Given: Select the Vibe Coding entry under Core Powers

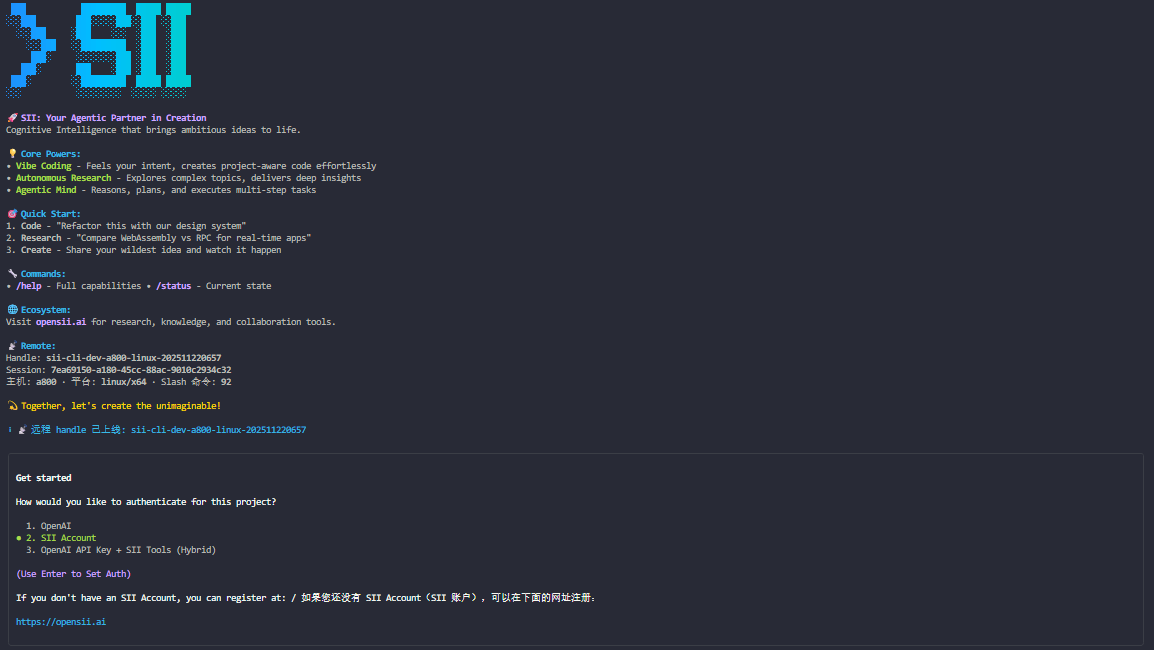Looking at the screenshot, I should click(44, 165).
